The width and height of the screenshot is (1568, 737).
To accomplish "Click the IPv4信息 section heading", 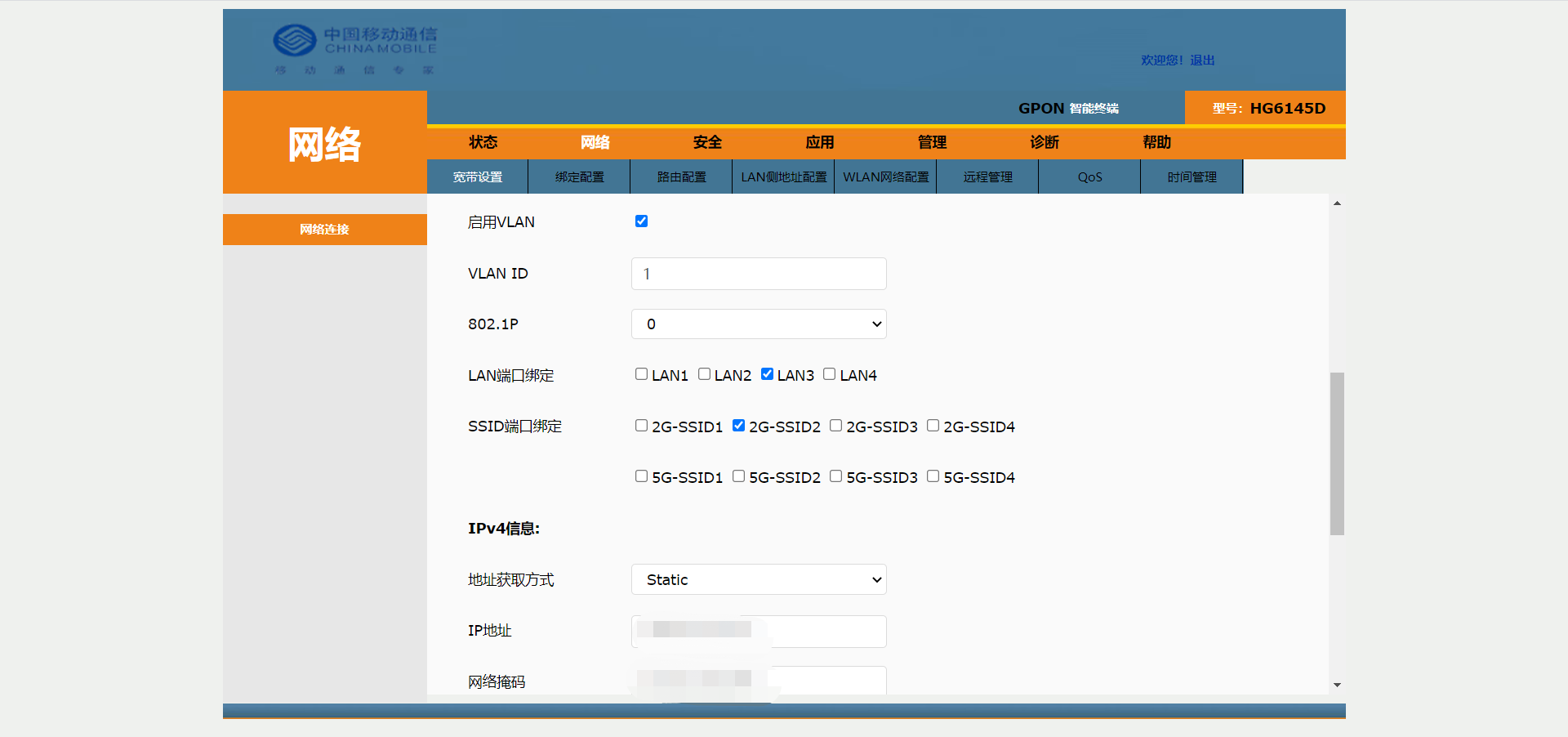I will [x=504, y=529].
